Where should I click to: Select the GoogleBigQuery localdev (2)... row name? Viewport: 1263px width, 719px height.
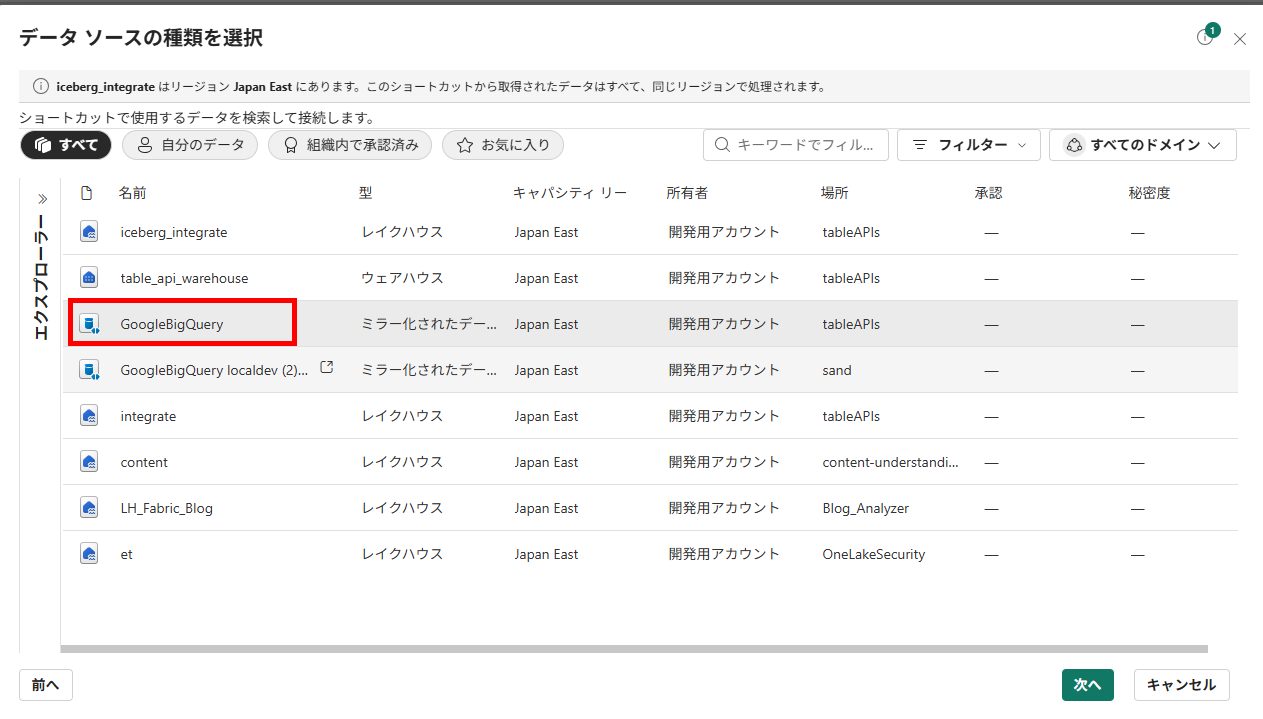click(214, 370)
